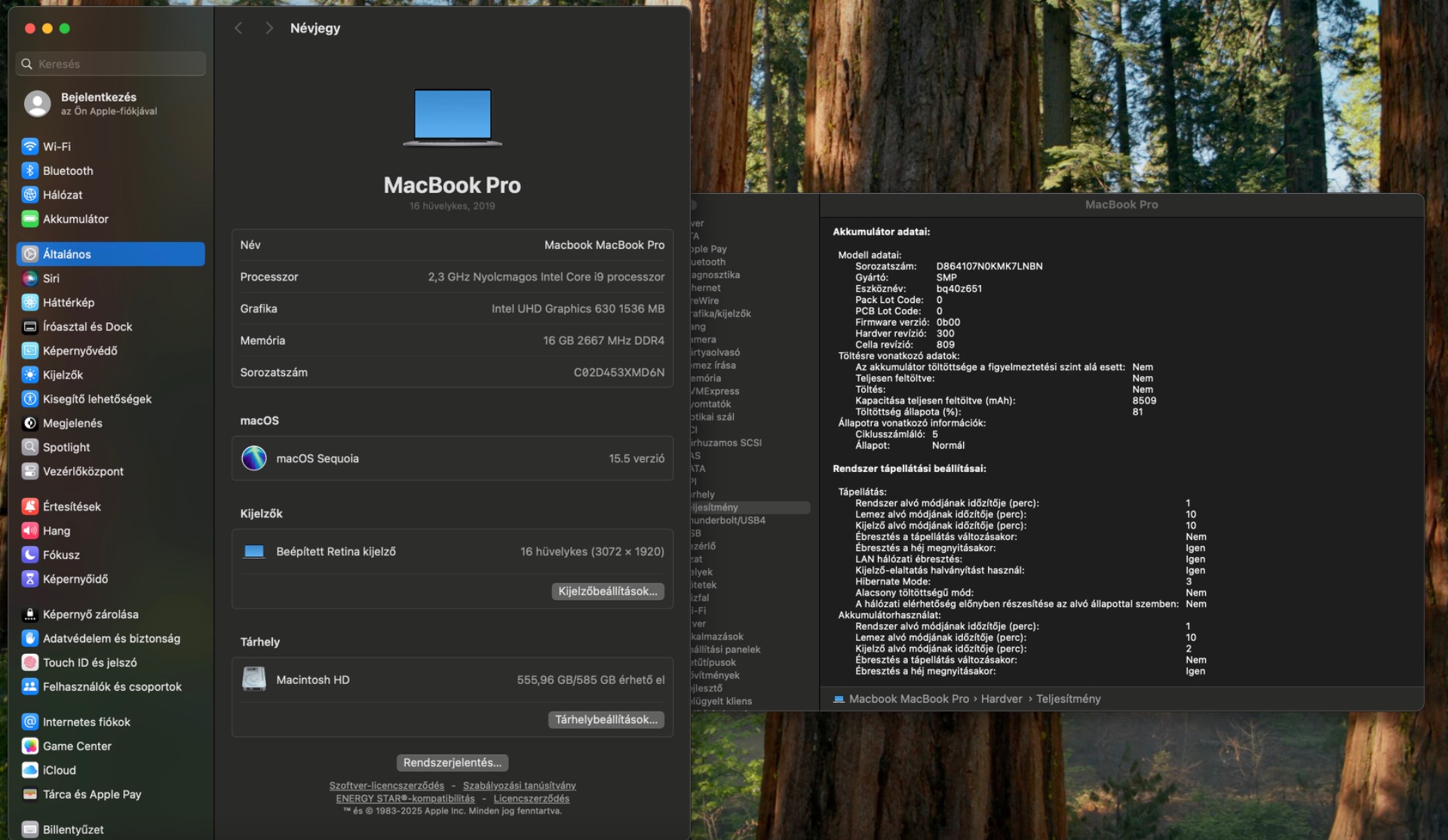Open Kijelzőbeállítások… button
This screenshot has width=1448, height=840.
608,591
